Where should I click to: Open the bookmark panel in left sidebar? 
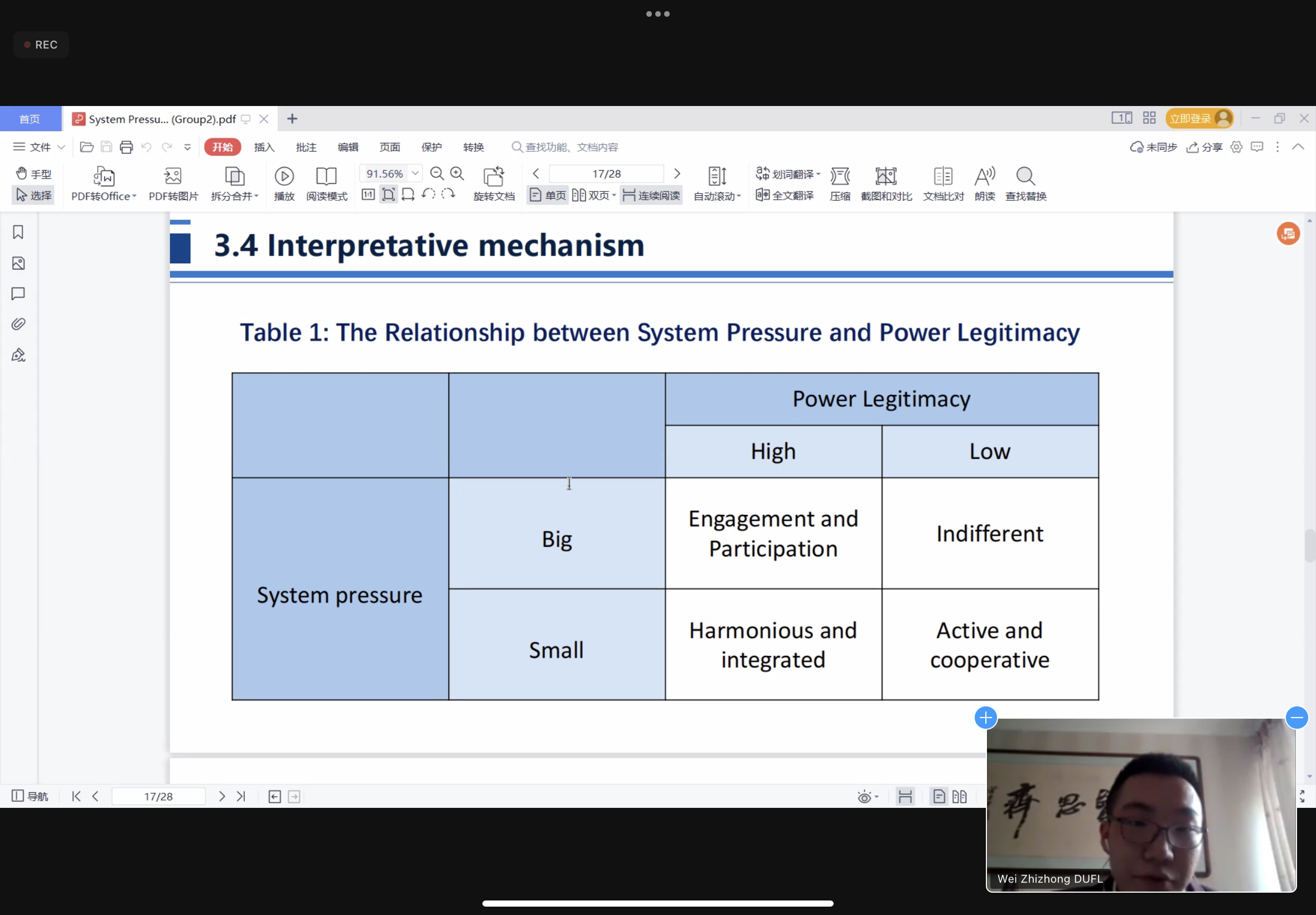click(x=18, y=232)
